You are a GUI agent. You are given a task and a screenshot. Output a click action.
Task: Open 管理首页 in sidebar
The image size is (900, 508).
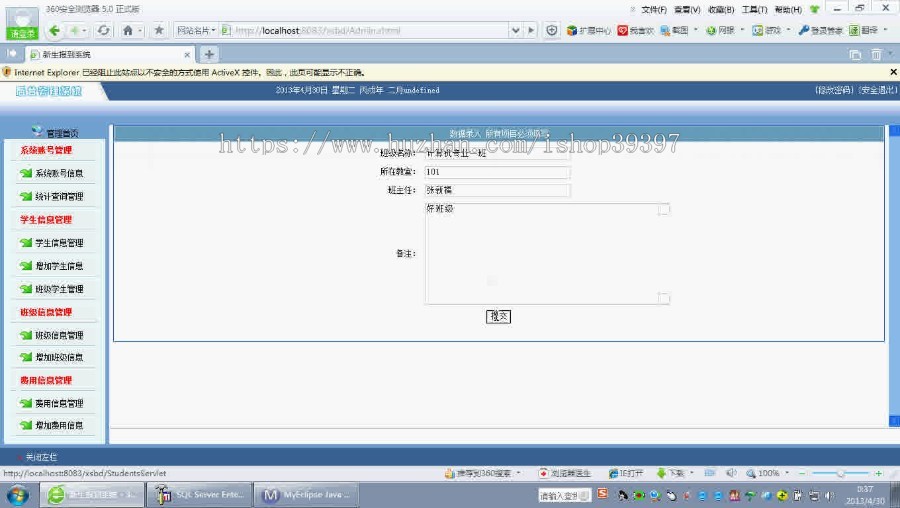[x=62, y=133]
